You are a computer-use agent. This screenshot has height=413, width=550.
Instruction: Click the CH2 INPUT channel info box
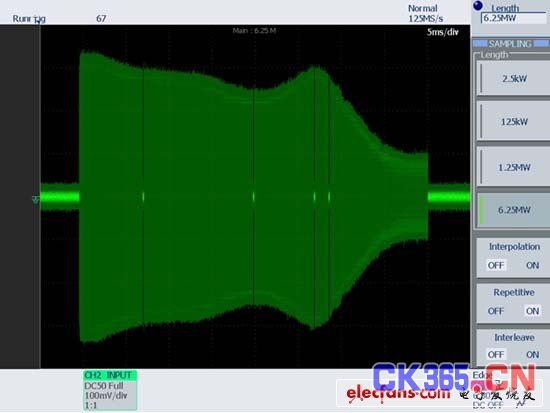(110, 390)
